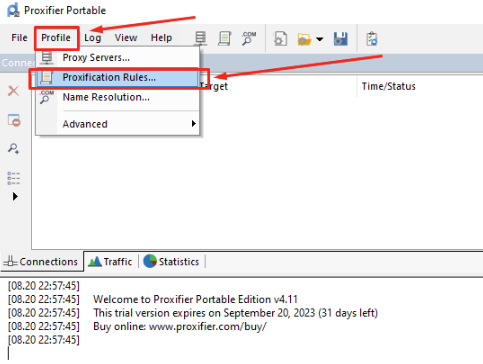Open the Profile menu

tap(56, 38)
